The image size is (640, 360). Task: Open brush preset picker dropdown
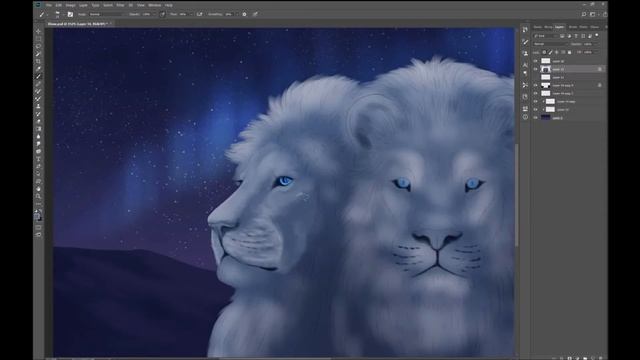coord(58,14)
